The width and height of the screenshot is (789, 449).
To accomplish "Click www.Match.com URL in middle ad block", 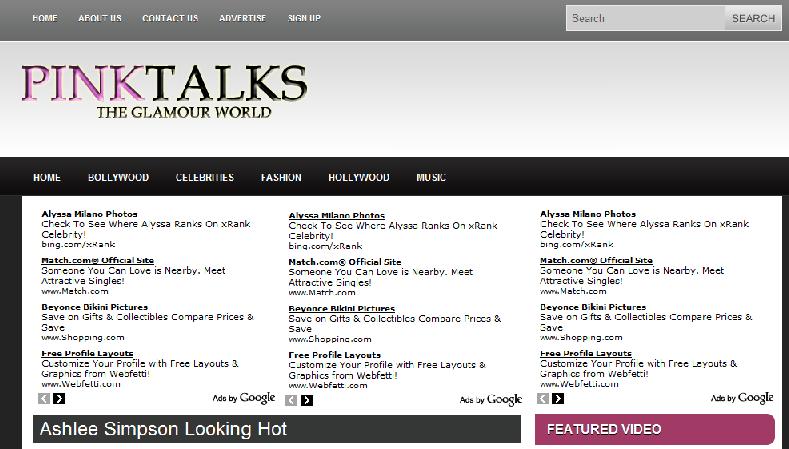I will tap(322, 292).
